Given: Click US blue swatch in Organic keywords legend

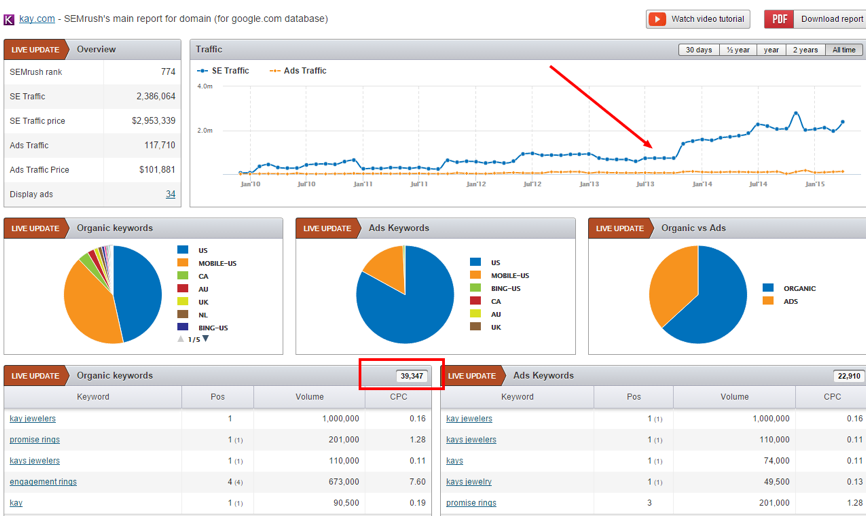Looking at the screenshot, I should point(183,250).
